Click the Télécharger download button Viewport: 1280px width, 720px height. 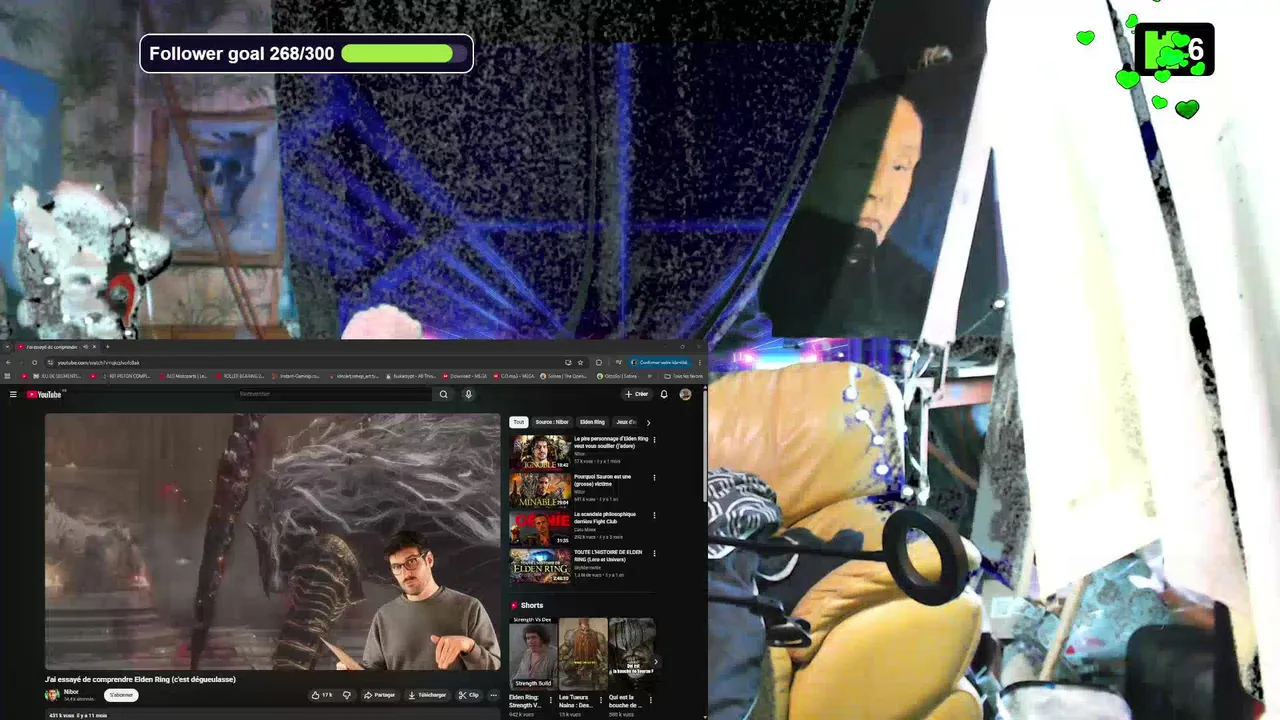coord(427,695)
